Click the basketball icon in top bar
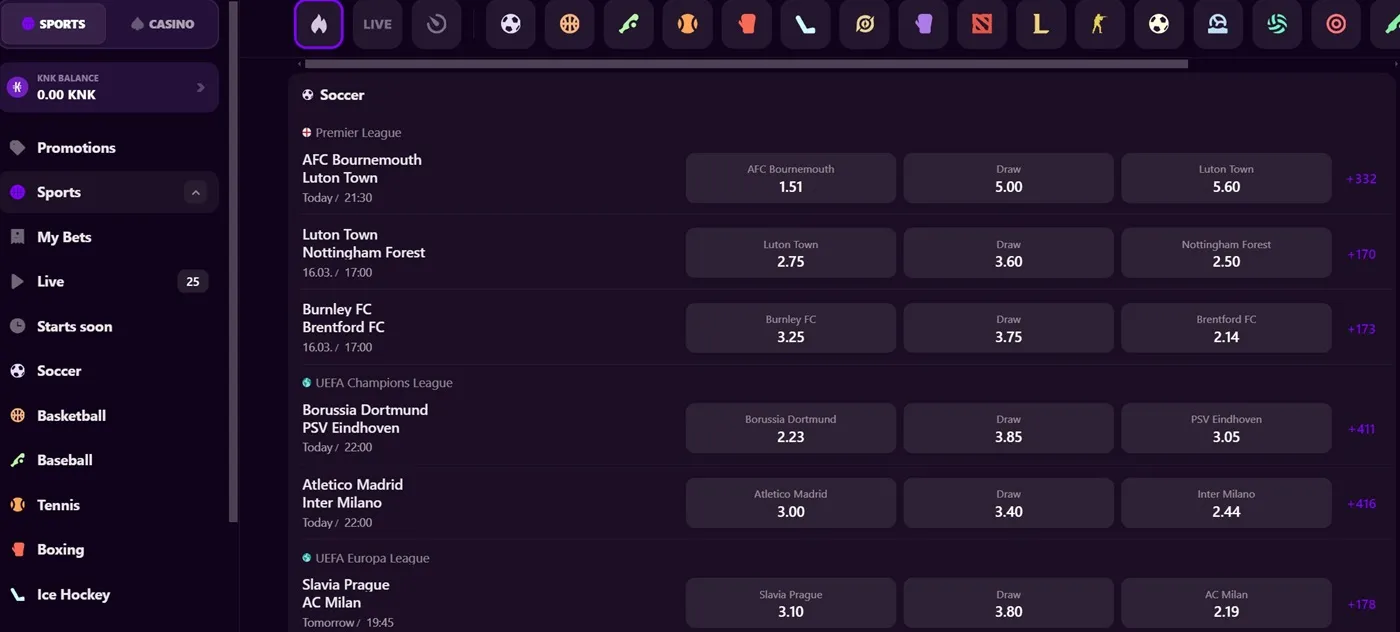 click(570, 24)
